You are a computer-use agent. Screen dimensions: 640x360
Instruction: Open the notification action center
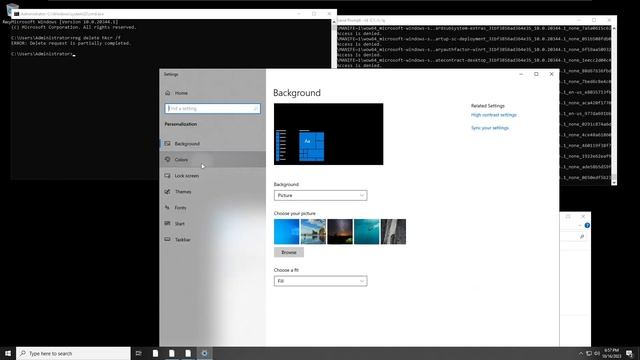pos(629,353)
